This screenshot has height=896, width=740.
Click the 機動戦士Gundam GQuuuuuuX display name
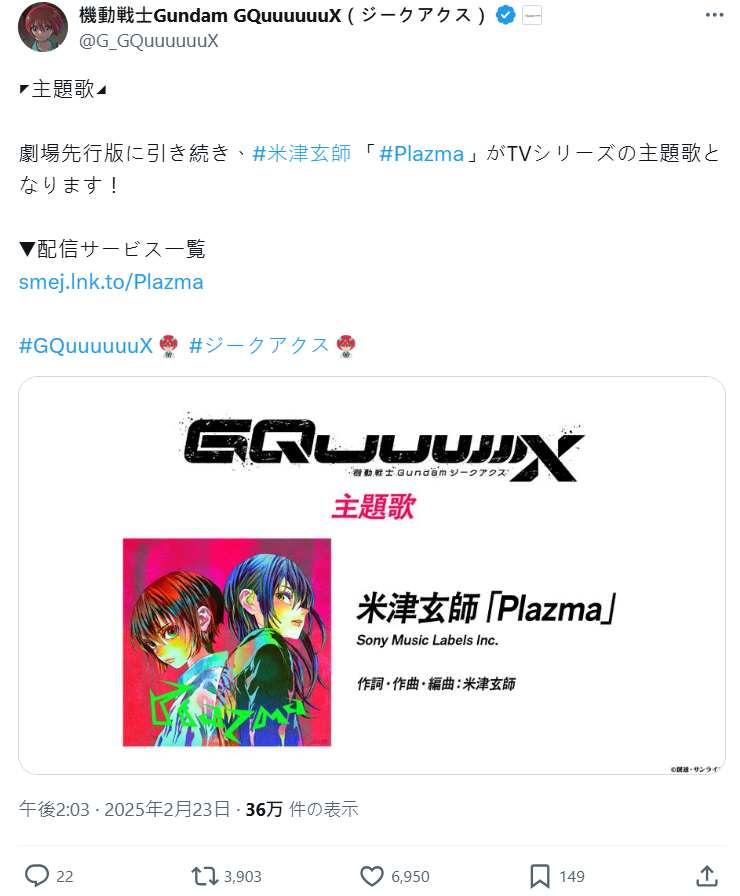click(x=282, y=15)
